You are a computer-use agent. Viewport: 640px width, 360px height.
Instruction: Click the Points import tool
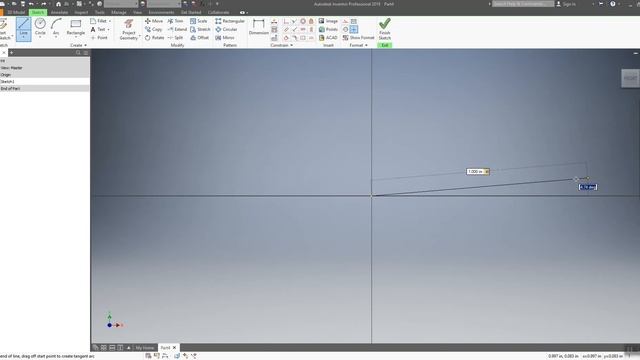point(328,29)
